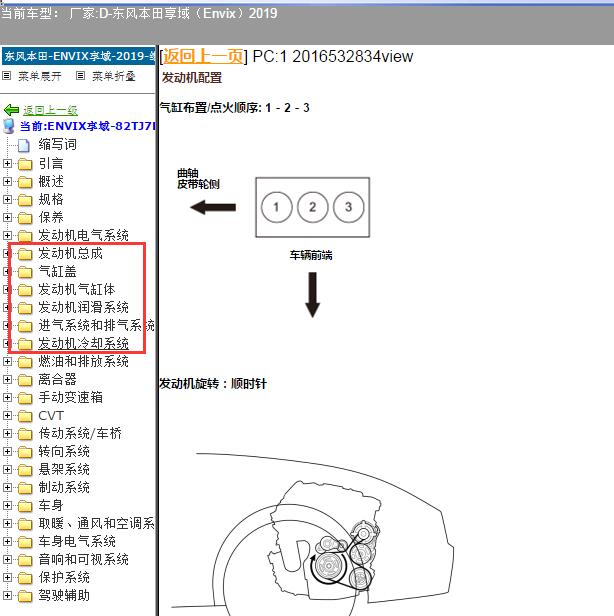Screen dimensions: 614x616
Task: Open the 发动机润滑系统 tree entry
Action: [83, 308]
